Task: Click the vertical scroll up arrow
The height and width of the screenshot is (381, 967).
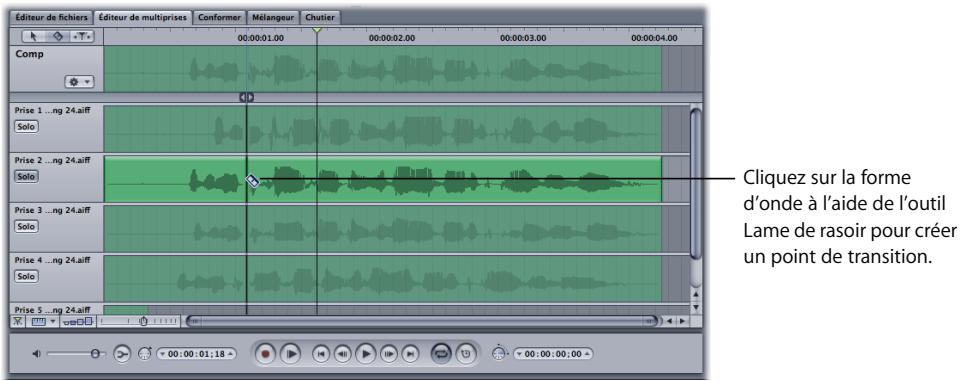Action: pos(696,295)
